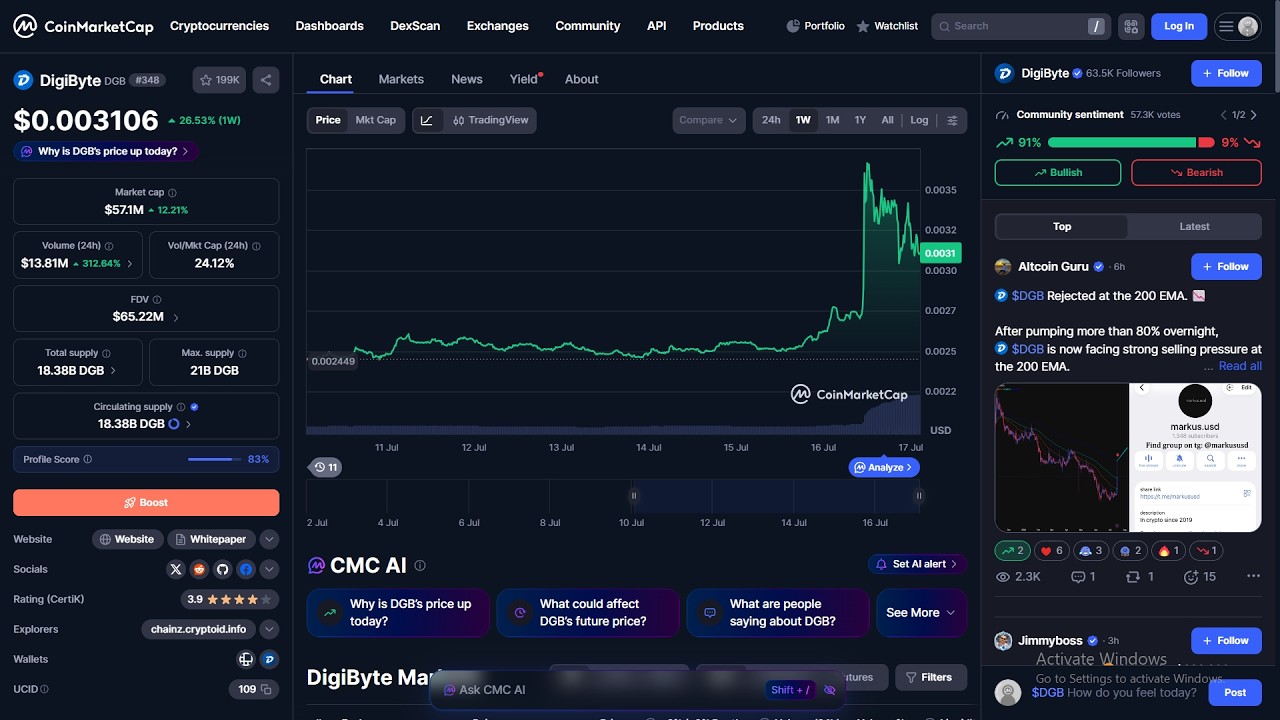Viewport: 1280px width, 720px height.
Task: Show Market cap info tooltip icon
Action: (x=172, y=192)
